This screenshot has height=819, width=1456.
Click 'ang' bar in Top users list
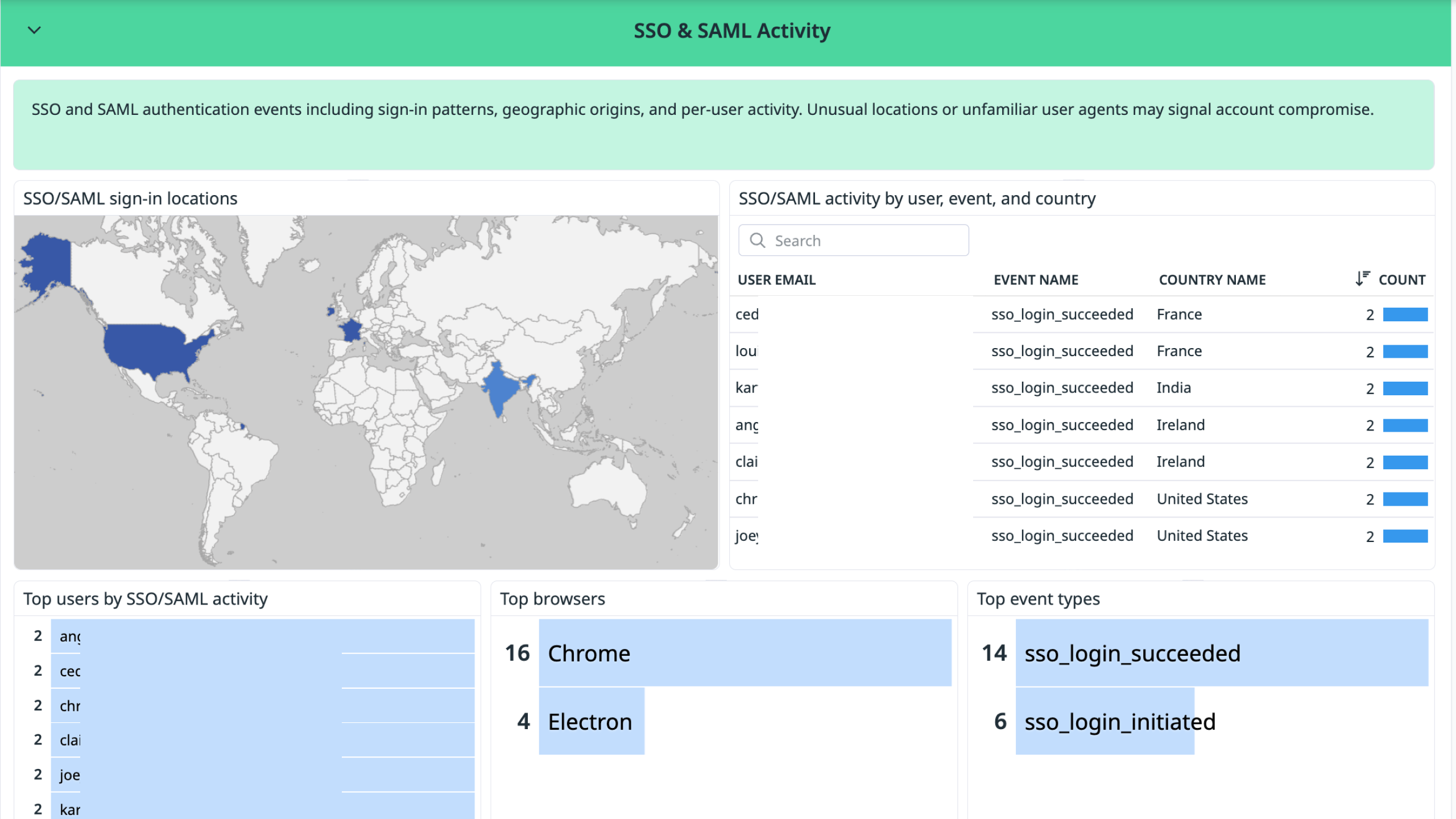pos(263,636)
